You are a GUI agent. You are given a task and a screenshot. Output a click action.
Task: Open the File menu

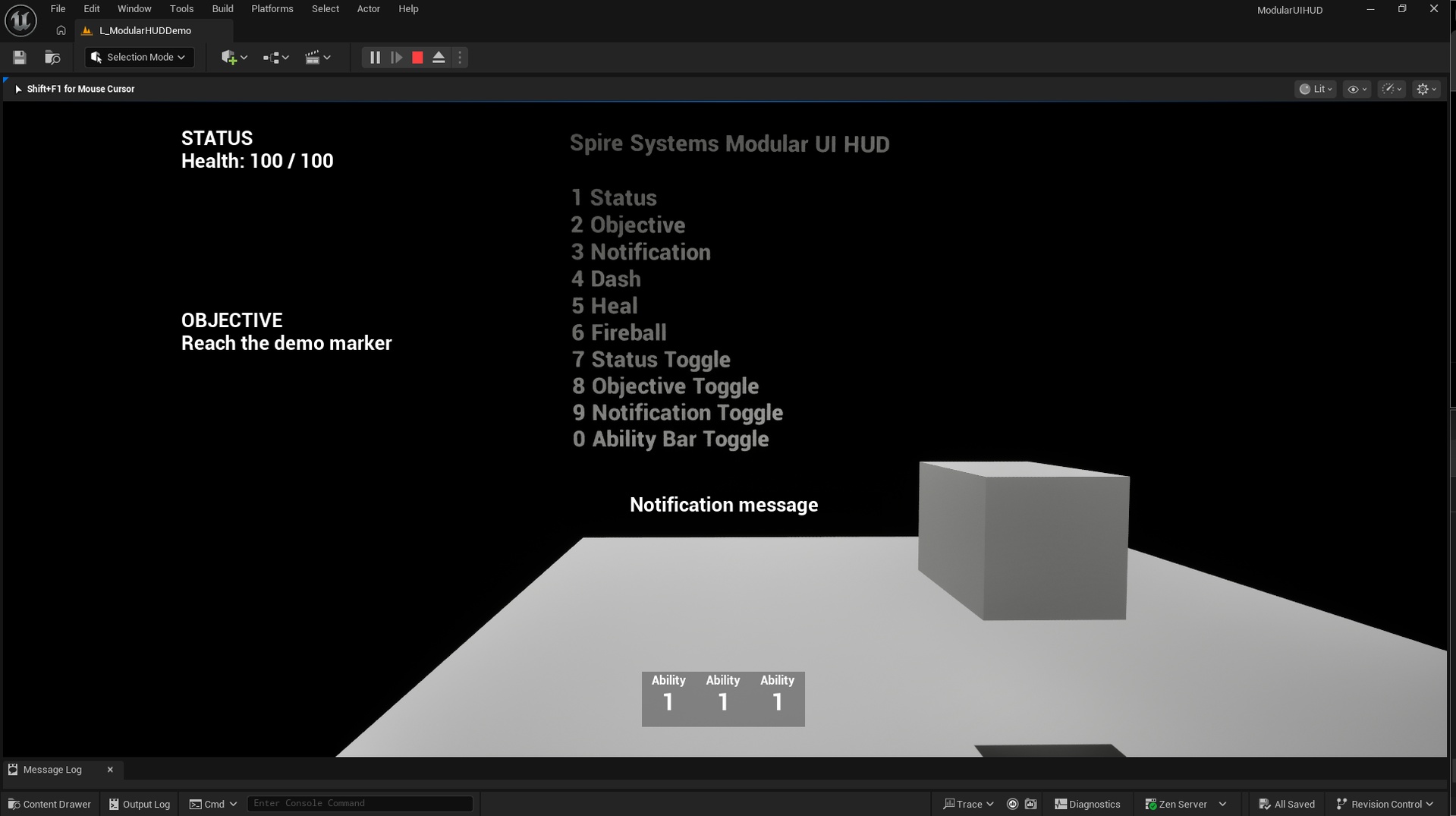[58, 9]
